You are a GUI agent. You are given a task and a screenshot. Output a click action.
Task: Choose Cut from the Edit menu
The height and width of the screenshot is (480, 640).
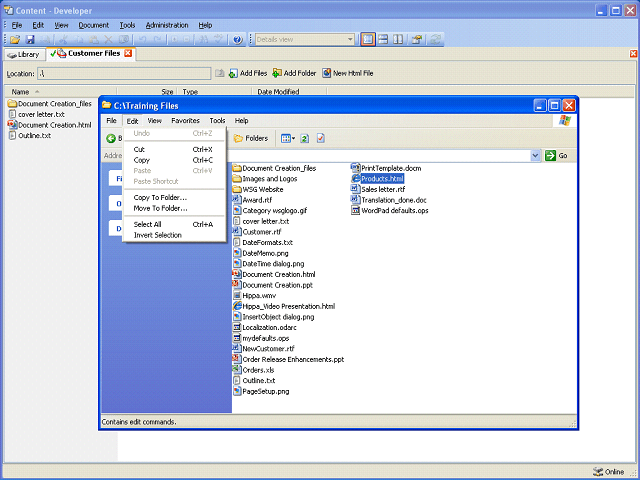click(x=174, y=149)
